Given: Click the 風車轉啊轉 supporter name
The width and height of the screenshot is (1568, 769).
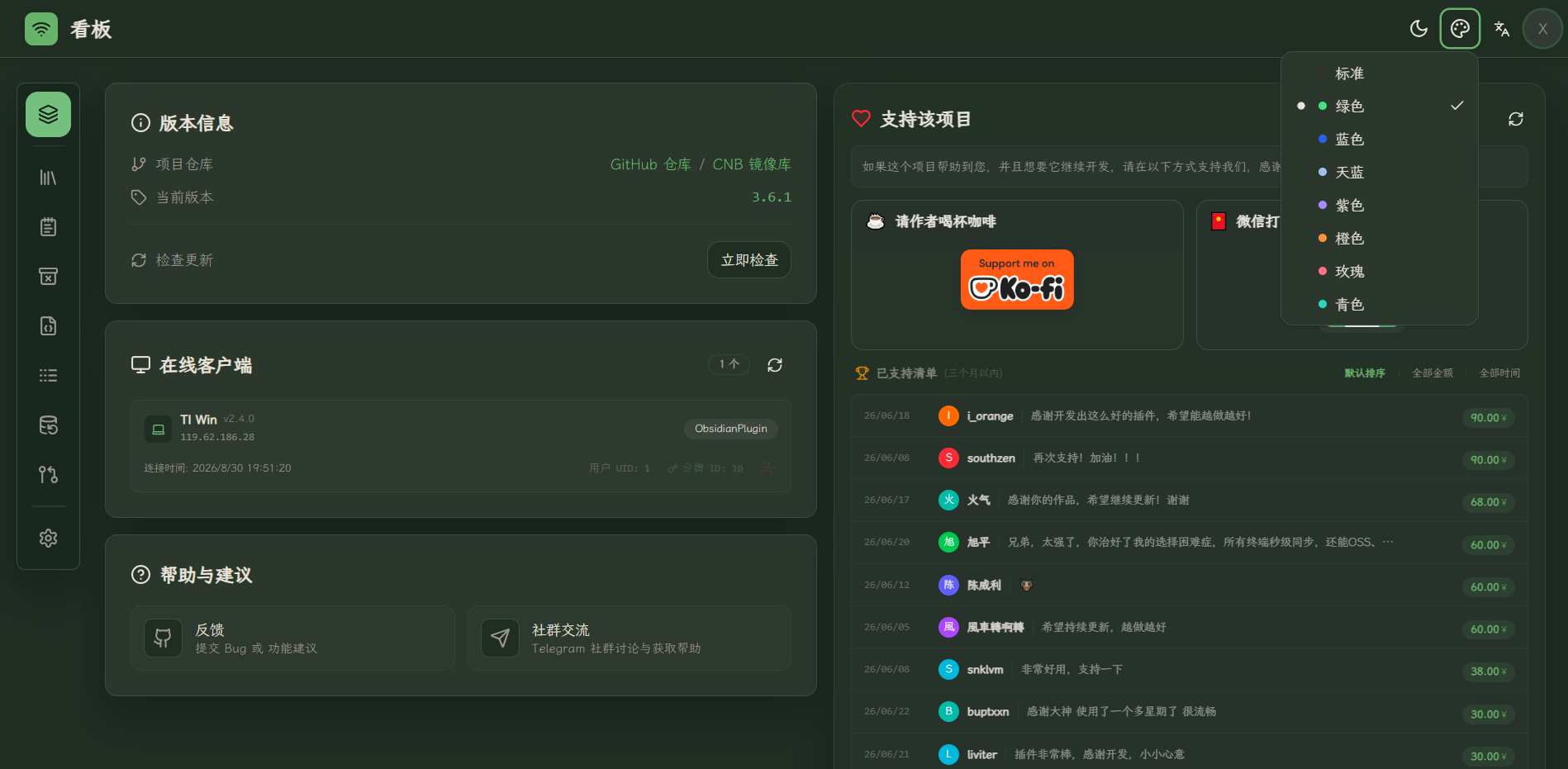Looking at the screenshot, I should click(x=995, y=628).
